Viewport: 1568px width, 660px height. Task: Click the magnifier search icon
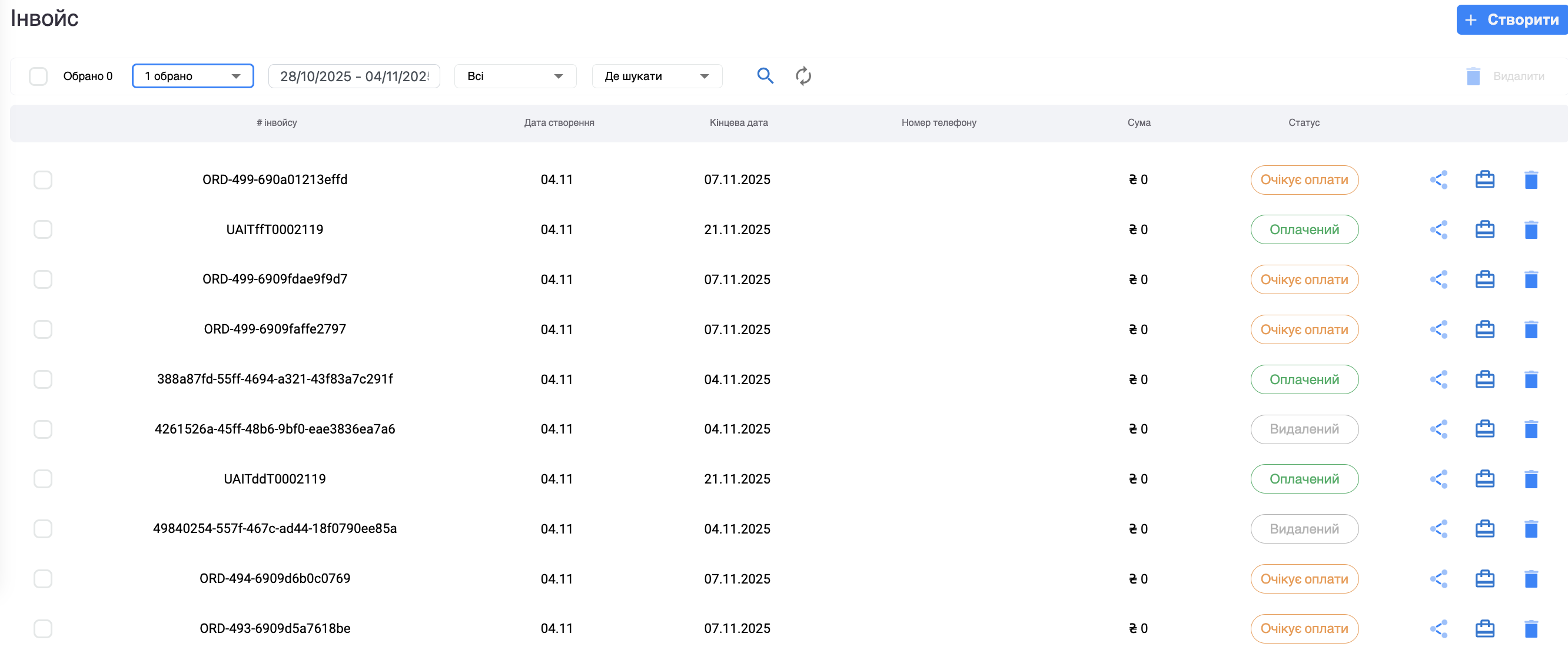765,76
